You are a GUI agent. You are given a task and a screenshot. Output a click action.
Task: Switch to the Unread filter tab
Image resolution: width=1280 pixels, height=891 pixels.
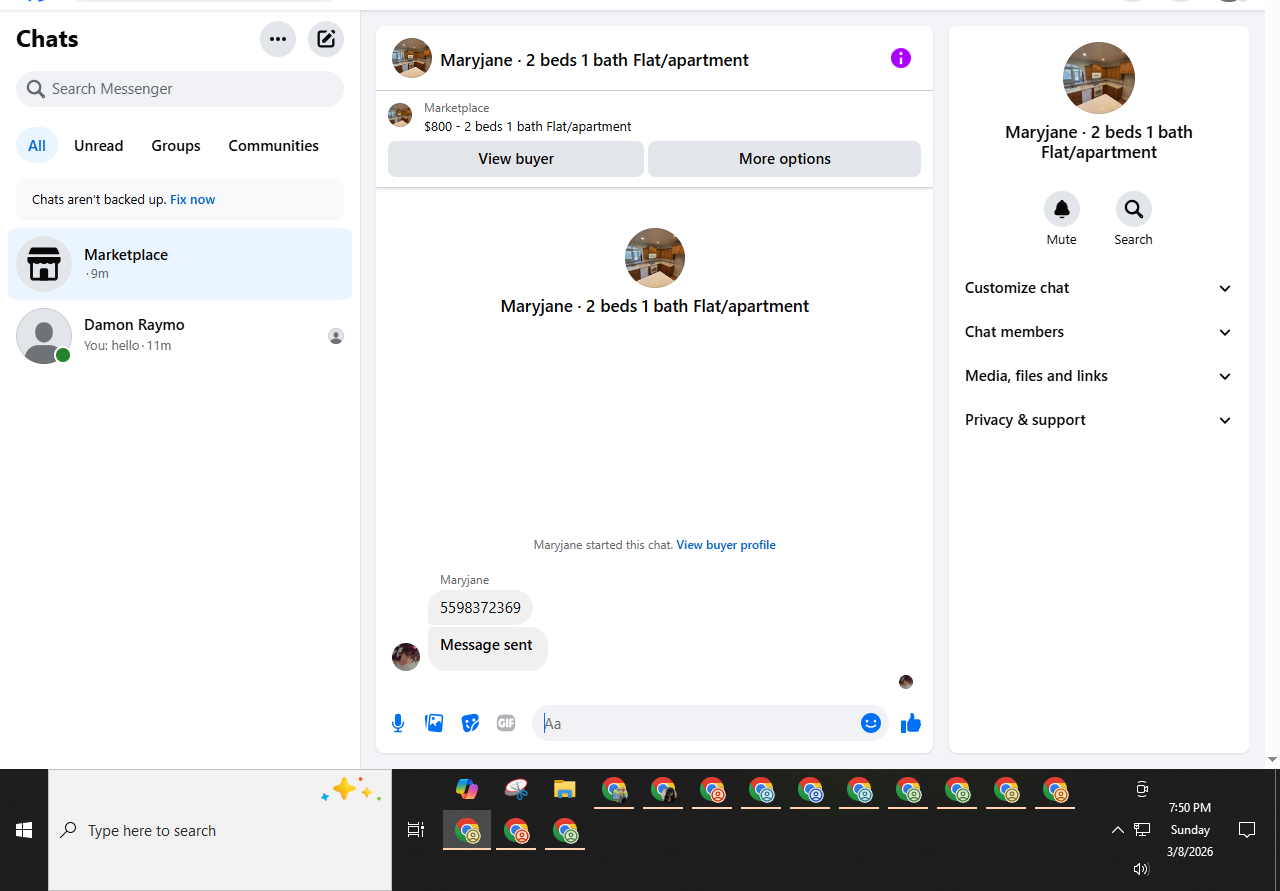click(x=99, y=146)
